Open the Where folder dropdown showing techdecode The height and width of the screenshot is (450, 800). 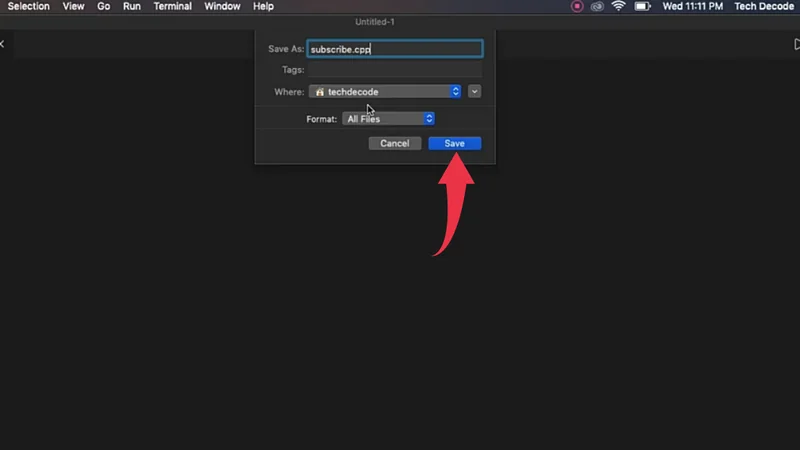(x=385, y=91)
